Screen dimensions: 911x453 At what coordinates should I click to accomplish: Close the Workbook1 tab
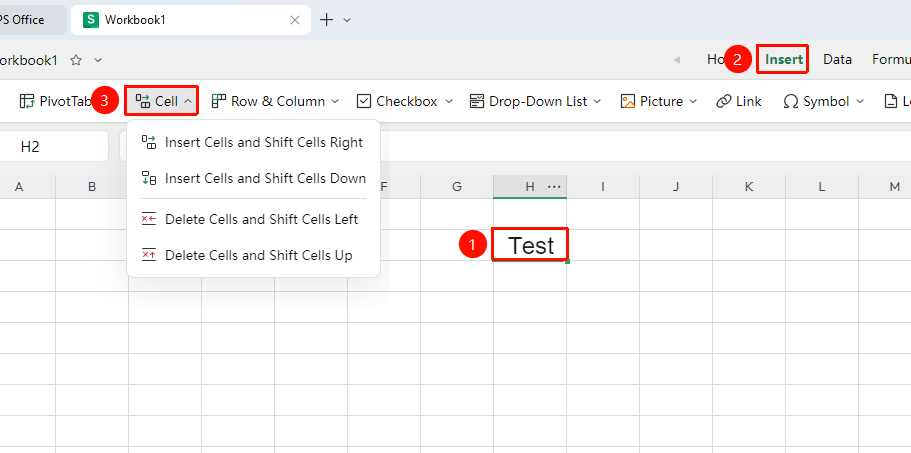[295, 20]
